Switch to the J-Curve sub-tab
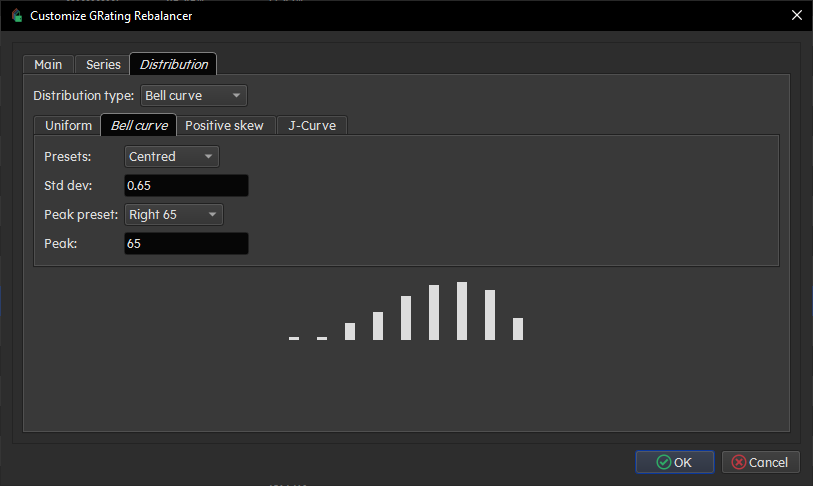 click(312, 126)
